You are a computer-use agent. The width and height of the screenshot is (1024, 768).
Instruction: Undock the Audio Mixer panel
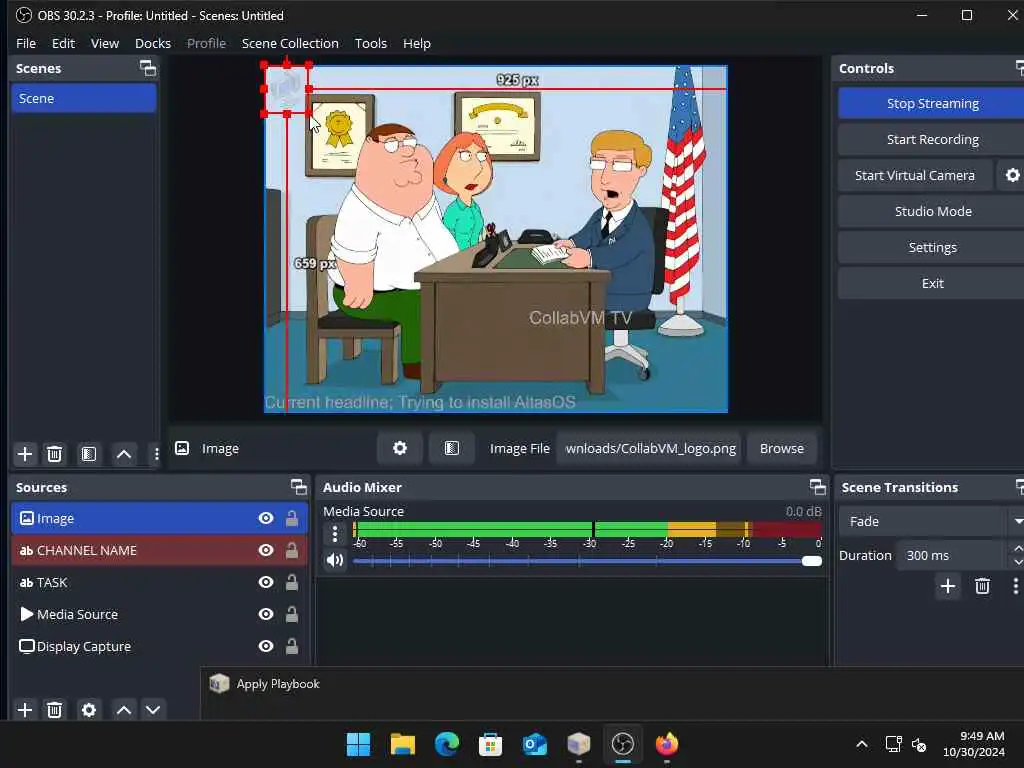pyautogui.click(x=818, y=487)
